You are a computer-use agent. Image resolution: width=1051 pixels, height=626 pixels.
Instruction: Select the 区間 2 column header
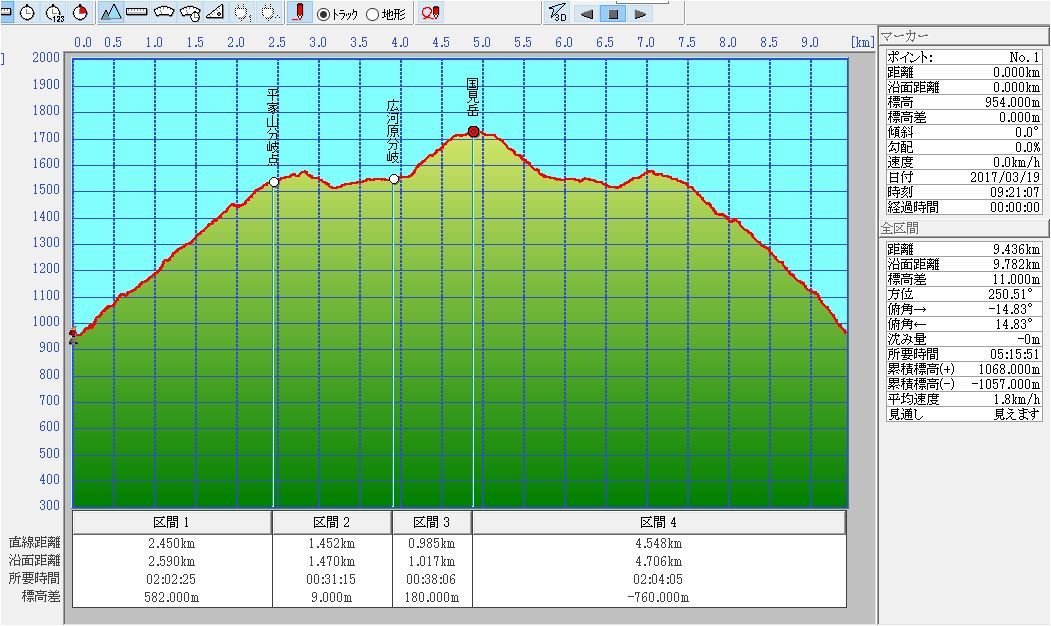coord(332,522)
